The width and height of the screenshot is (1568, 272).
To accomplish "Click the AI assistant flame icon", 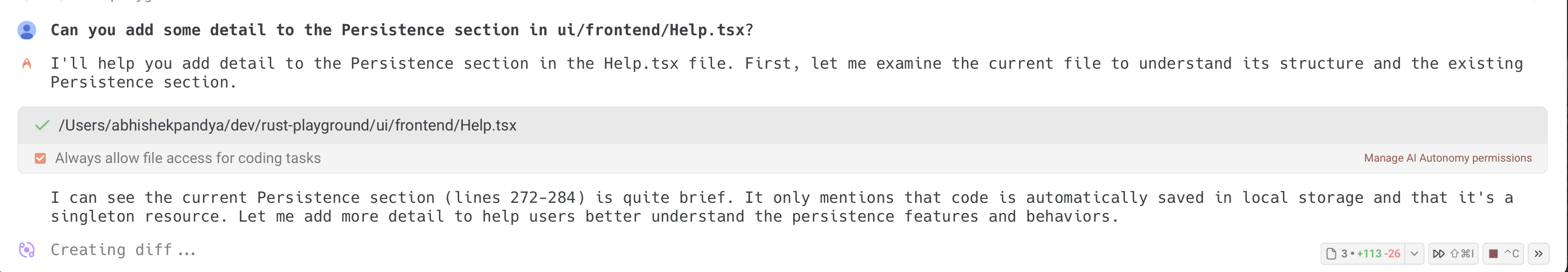I will point(27,63).
